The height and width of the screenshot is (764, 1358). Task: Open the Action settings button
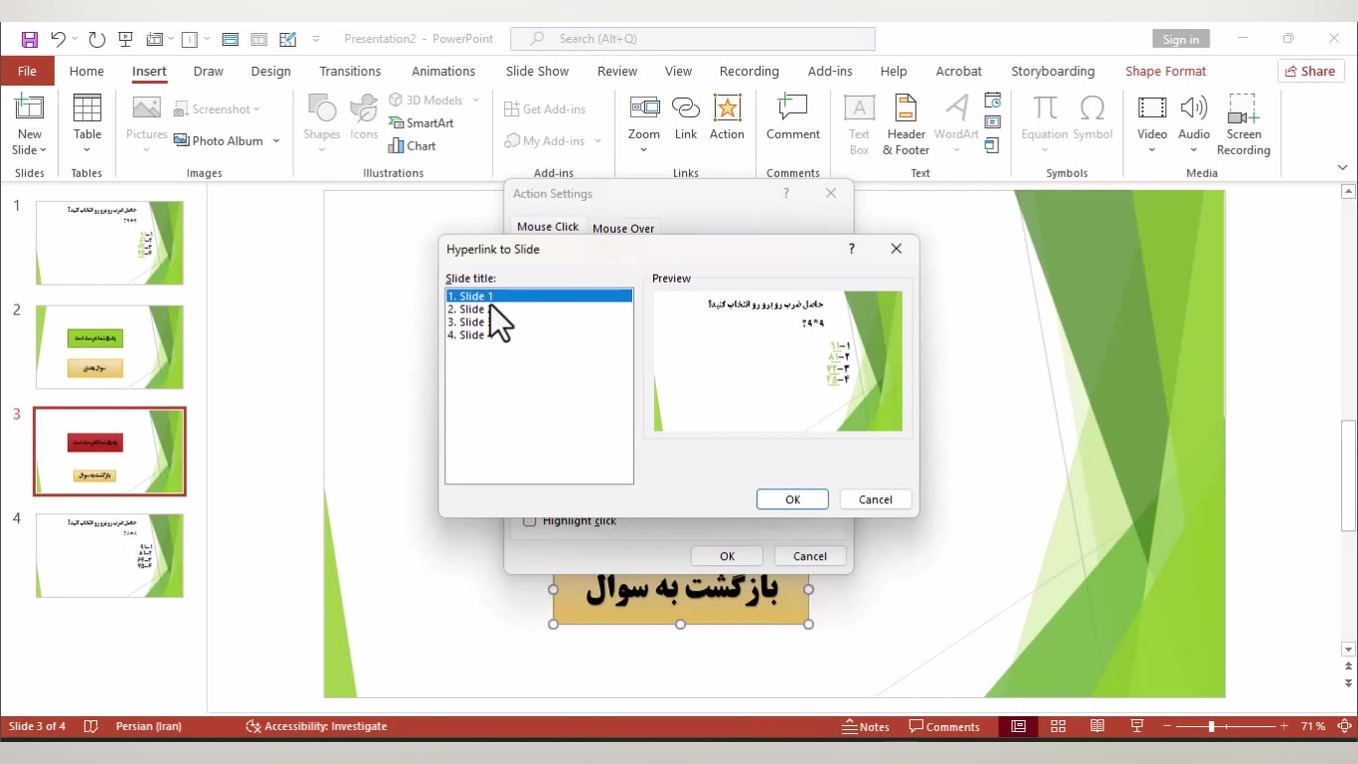pyautogui.click(x=727, y=119)
